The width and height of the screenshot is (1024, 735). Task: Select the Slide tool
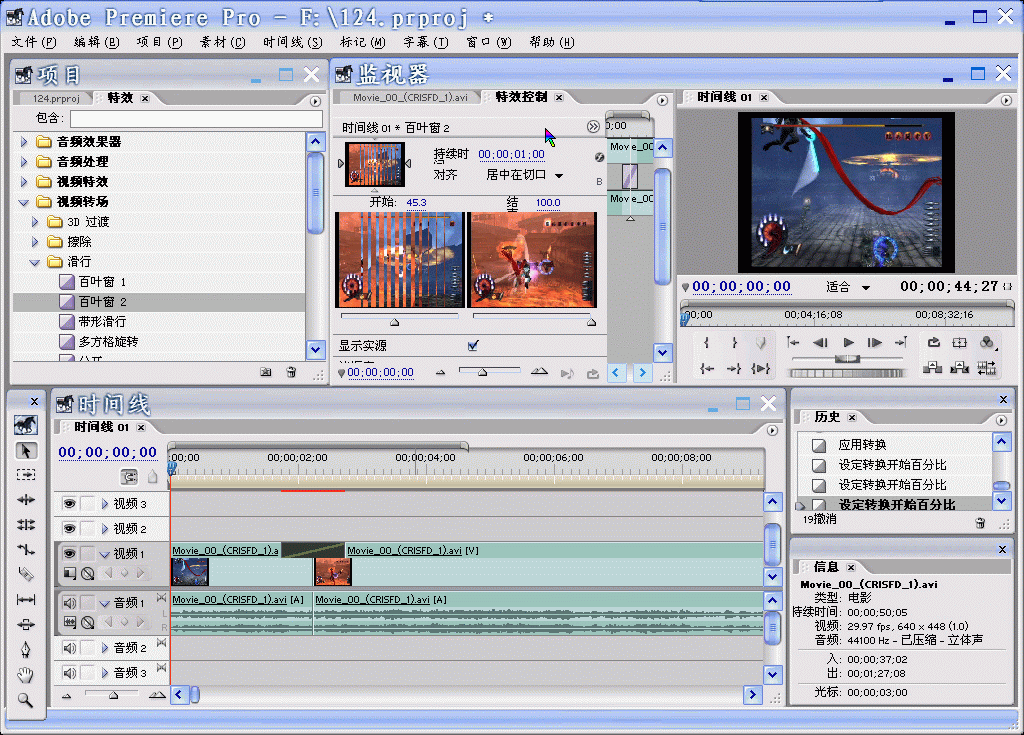(26, 625)
